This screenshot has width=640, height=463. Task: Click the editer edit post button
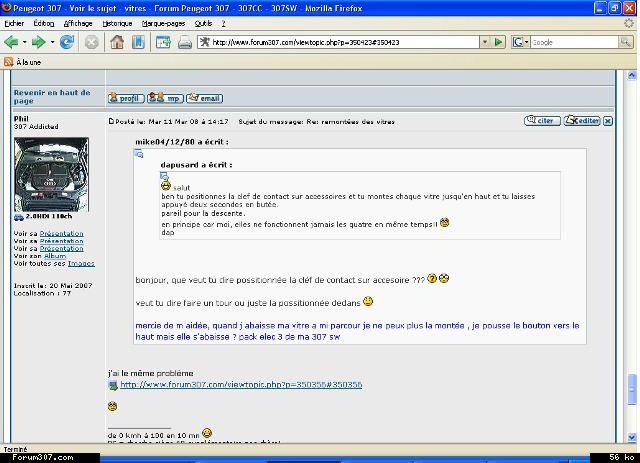tap(582, 120)
